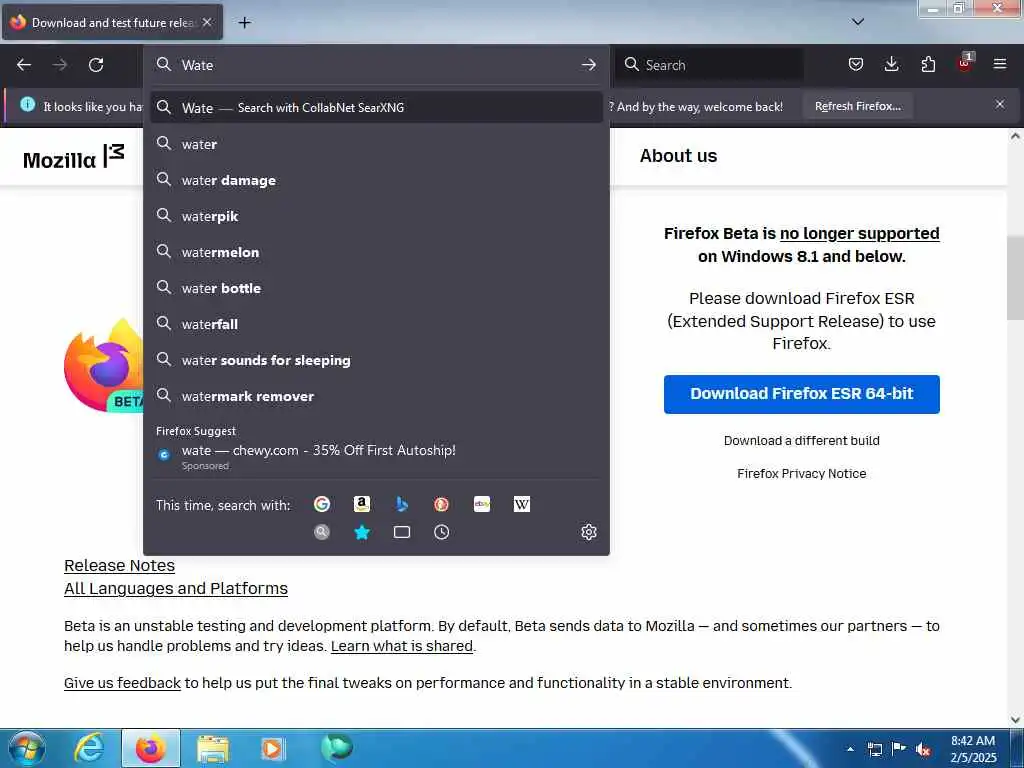Click the muted volume tray icon
1024x768 pixels.
(x=923, y=749)
